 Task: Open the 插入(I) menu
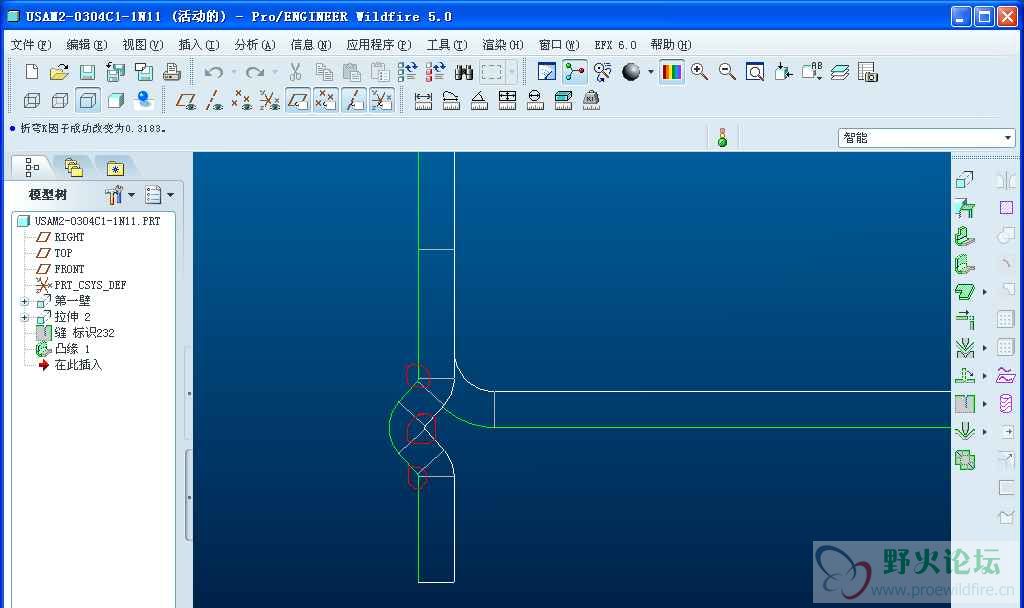pyautogui.click(x=199, y=45)
